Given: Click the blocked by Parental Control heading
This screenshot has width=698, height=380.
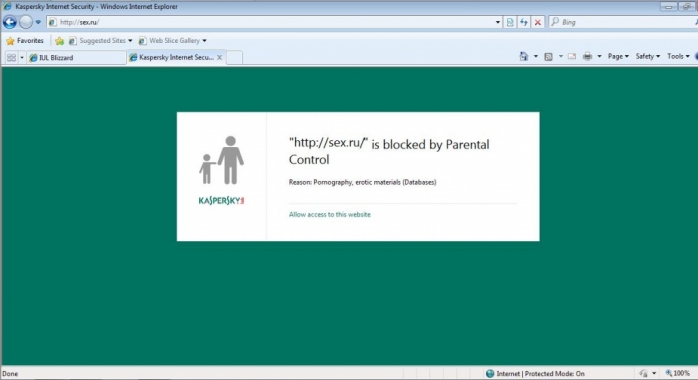Looking at the screenshot, I should [389, 151].
